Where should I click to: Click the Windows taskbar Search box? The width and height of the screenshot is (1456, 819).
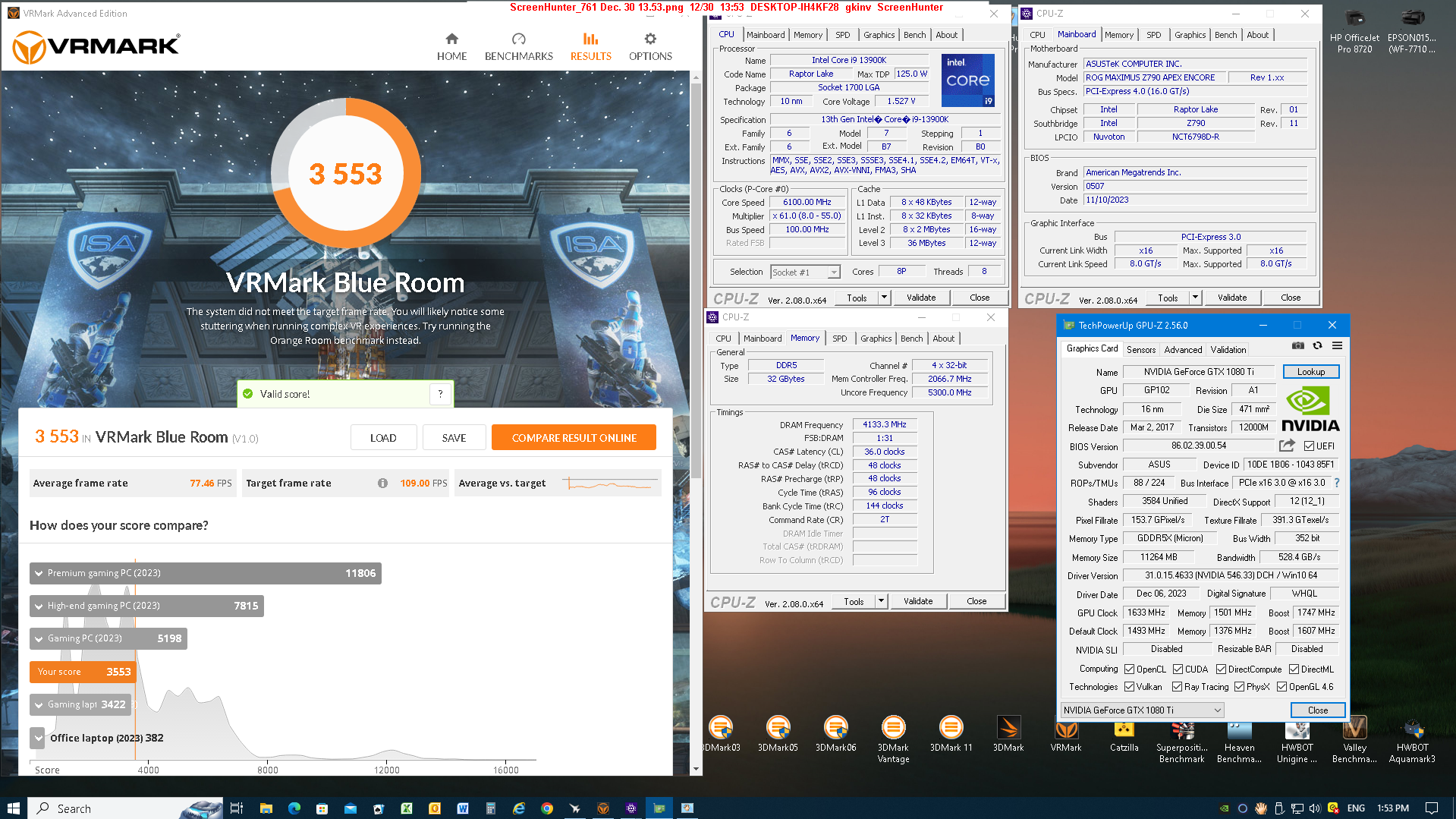[126, 808]
